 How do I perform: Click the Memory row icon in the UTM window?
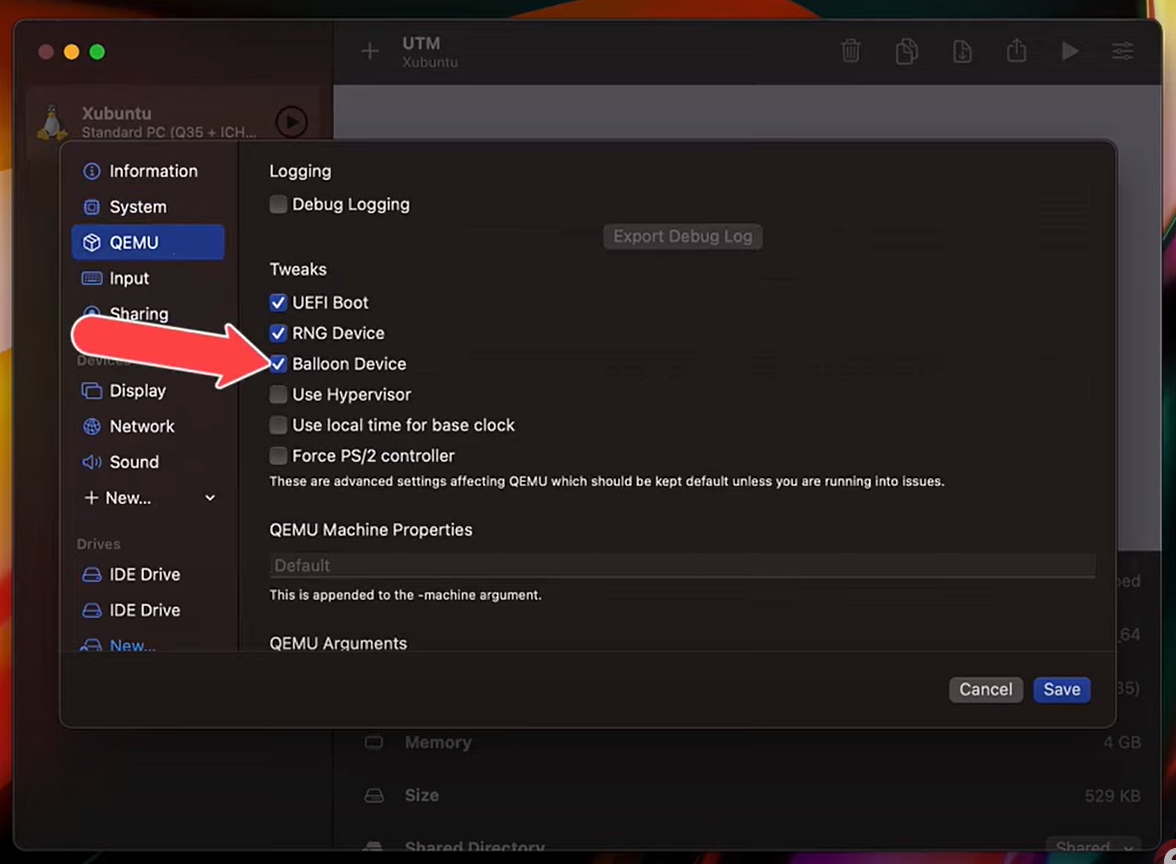click(x=374, y=742)
